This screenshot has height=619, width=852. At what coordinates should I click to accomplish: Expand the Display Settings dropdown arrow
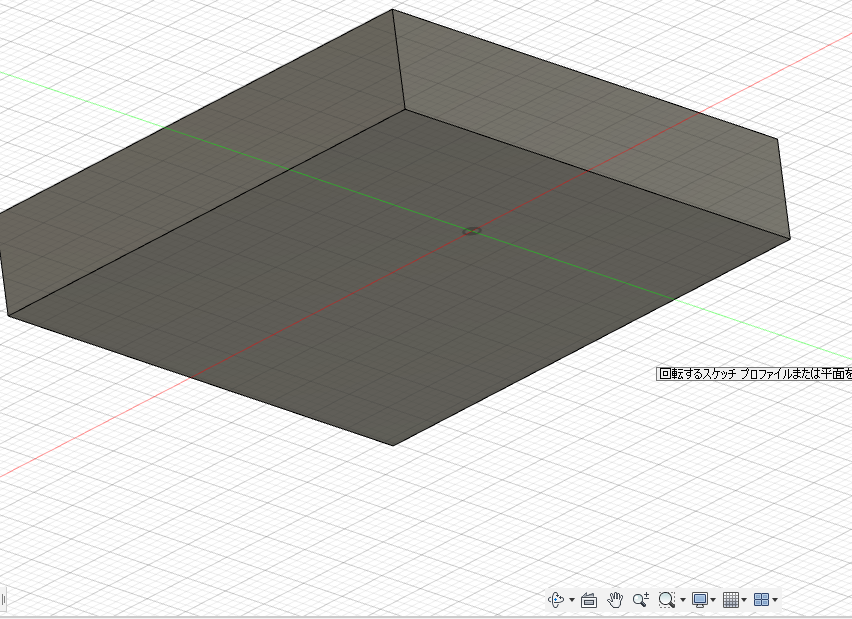[x=713, y=601]
